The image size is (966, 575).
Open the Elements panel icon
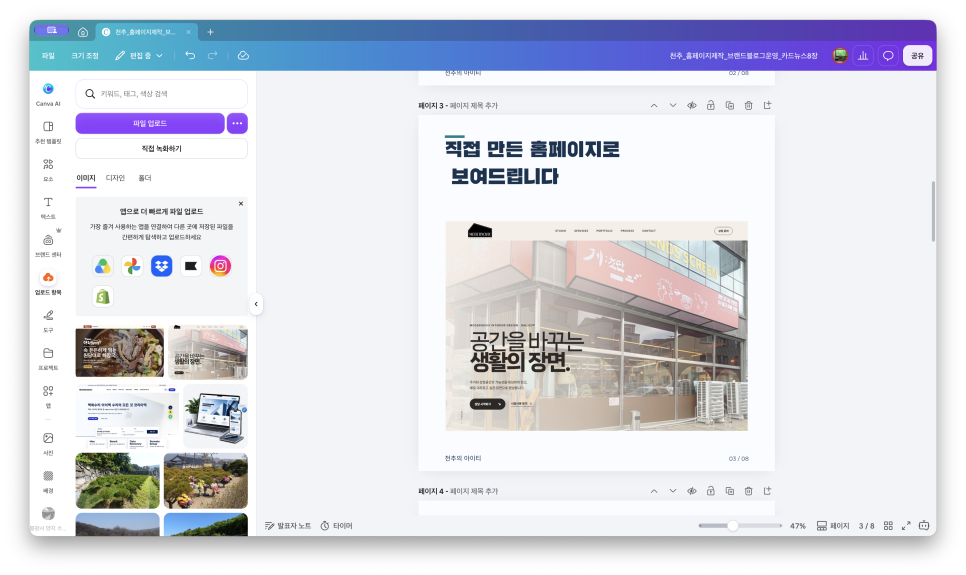point(48,164)
